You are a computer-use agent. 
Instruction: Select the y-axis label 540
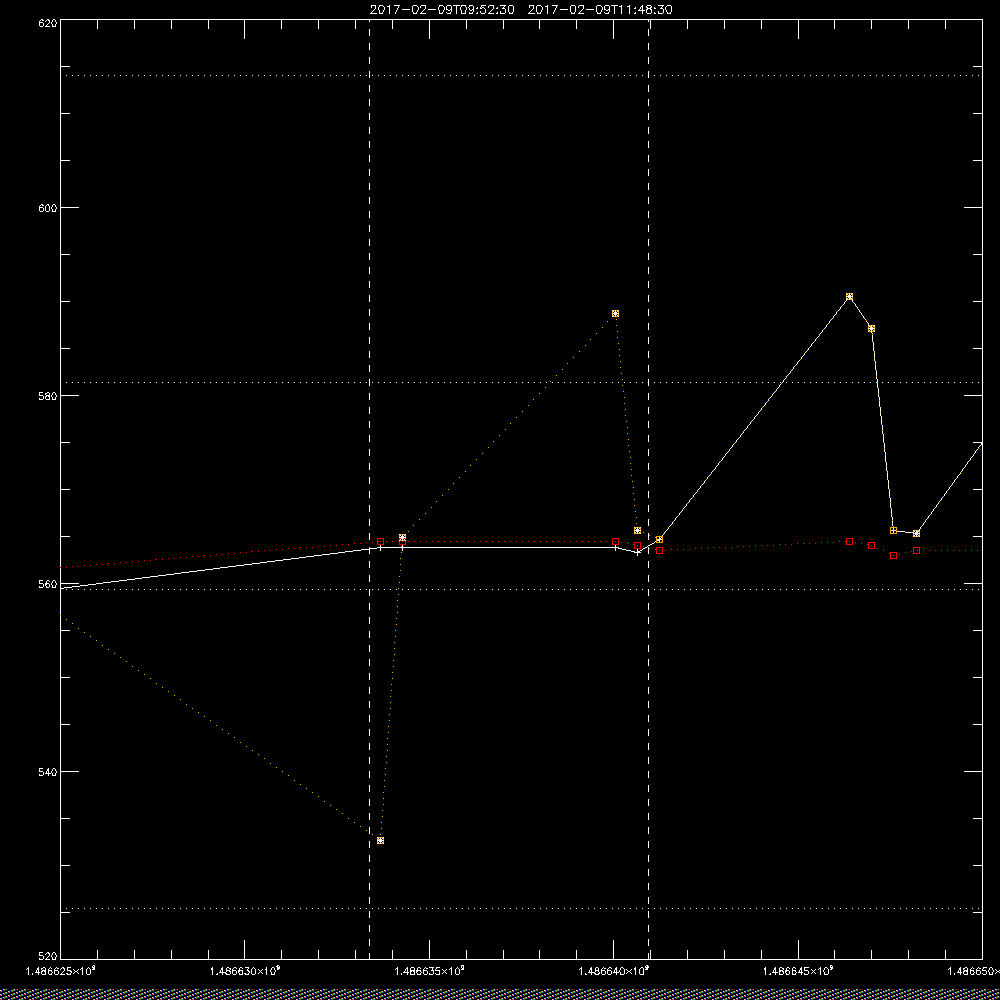click(50, 771)
